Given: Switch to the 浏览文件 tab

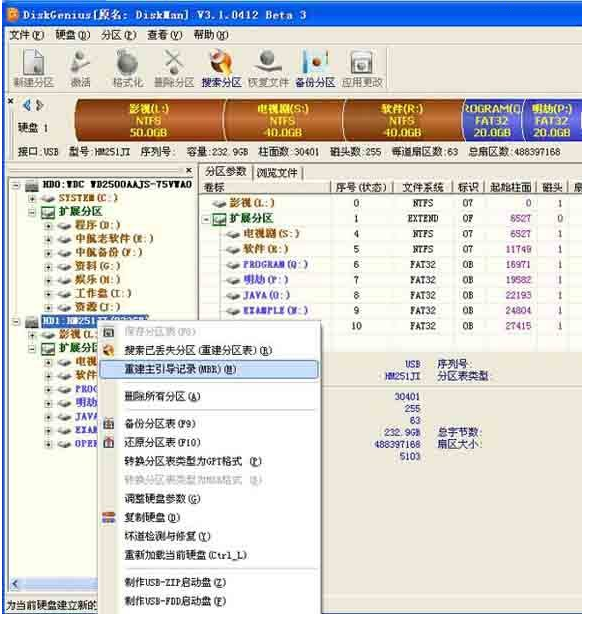Looking at the screenshot, I should [277, 173].
